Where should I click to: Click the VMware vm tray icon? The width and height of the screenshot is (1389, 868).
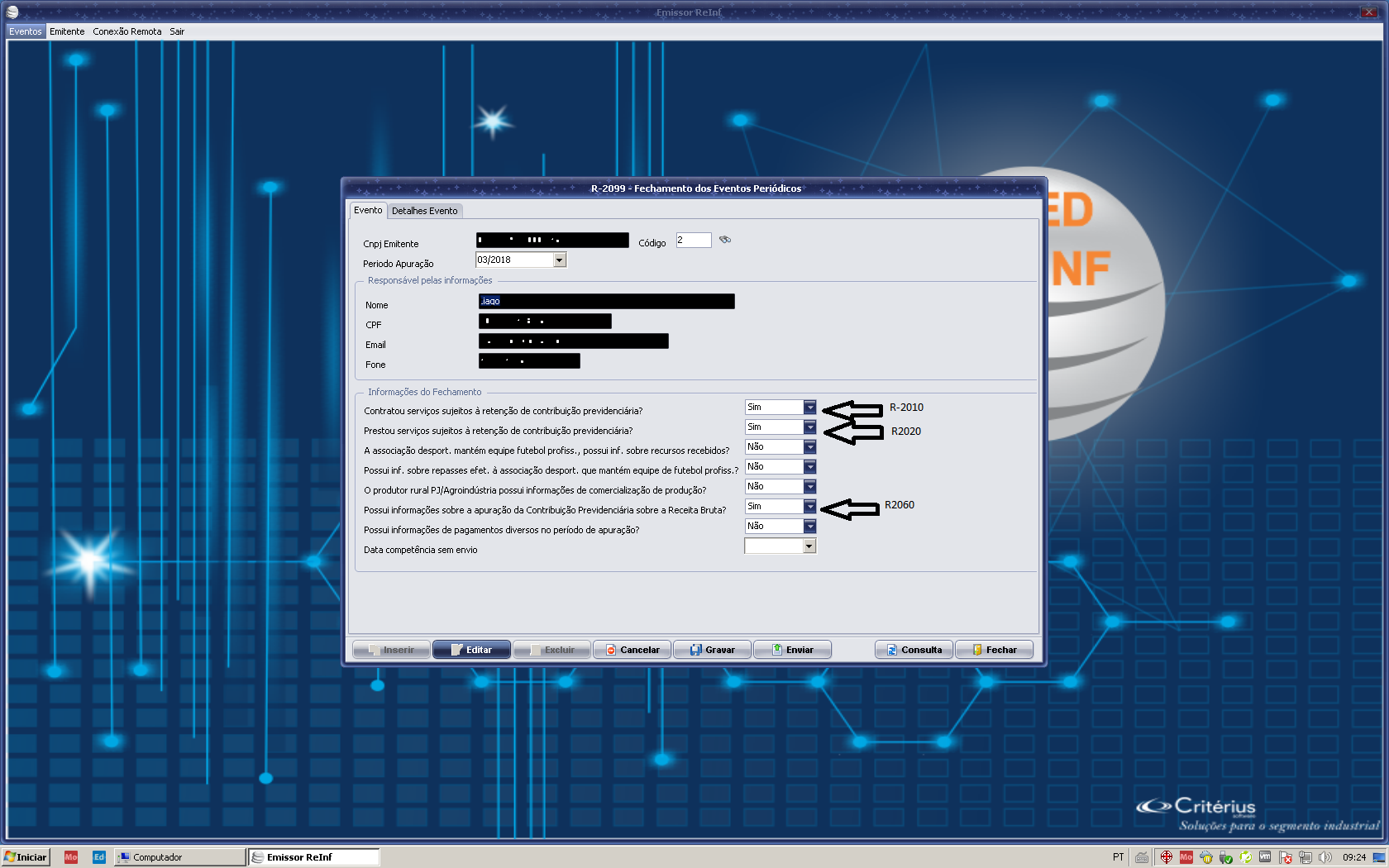pos(1265,857)
